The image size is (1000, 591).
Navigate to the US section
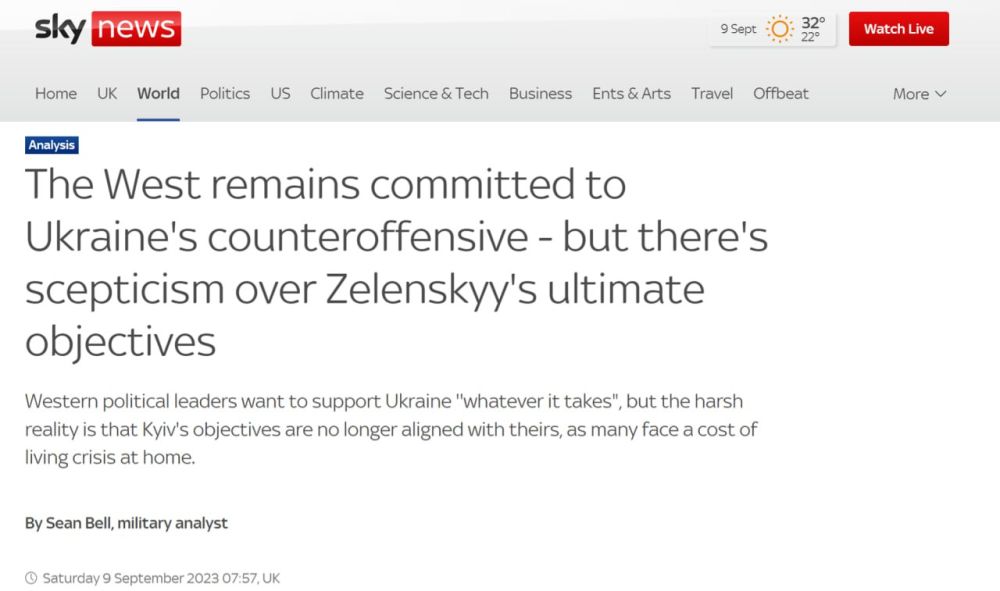pyautogui.click(x=280, y=93)
